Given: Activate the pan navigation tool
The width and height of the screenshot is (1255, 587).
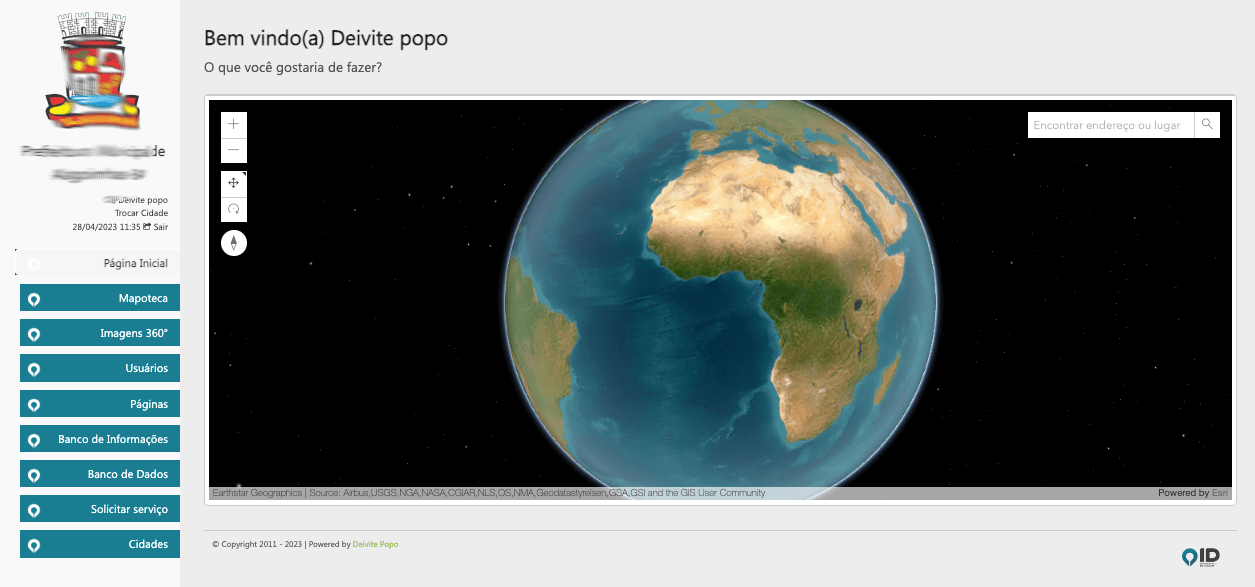Looking at the screenshot, I should [233, 183].
